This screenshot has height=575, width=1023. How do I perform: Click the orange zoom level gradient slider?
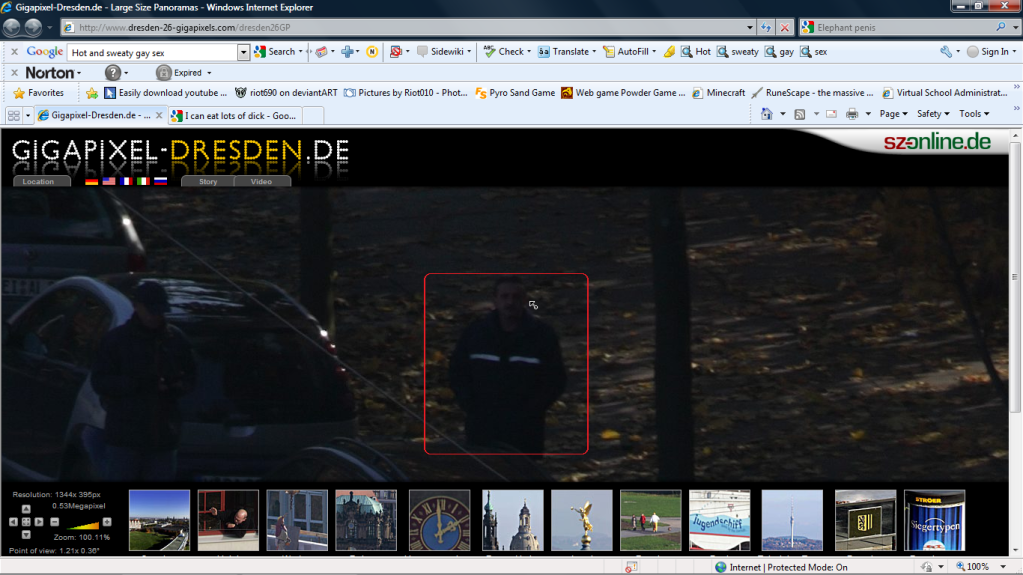click(x=81, y=524)
